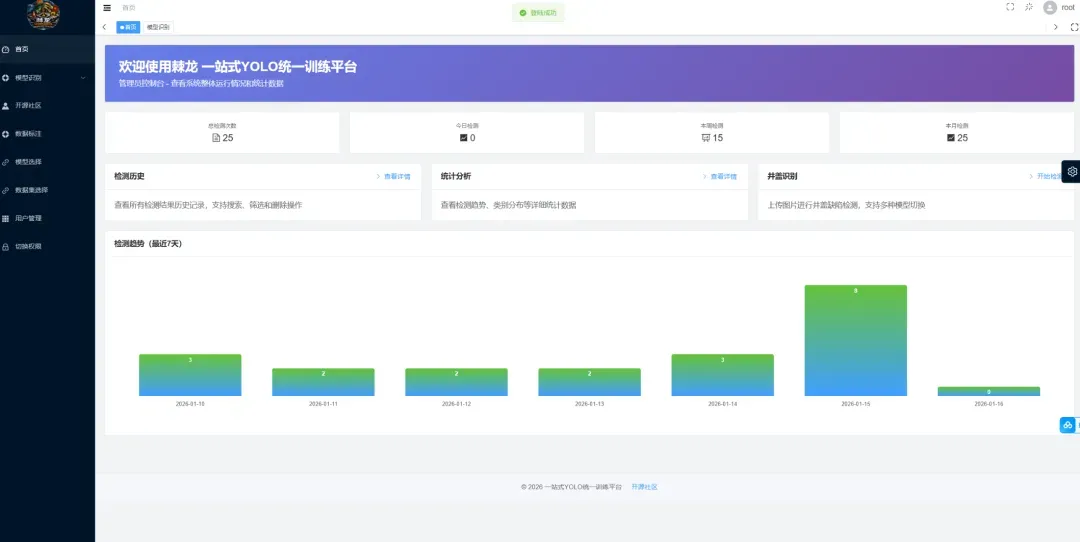Open 查看详情 link in 统计分析 card
Viewport: 1080px width, 542px height.
point(720,177)
